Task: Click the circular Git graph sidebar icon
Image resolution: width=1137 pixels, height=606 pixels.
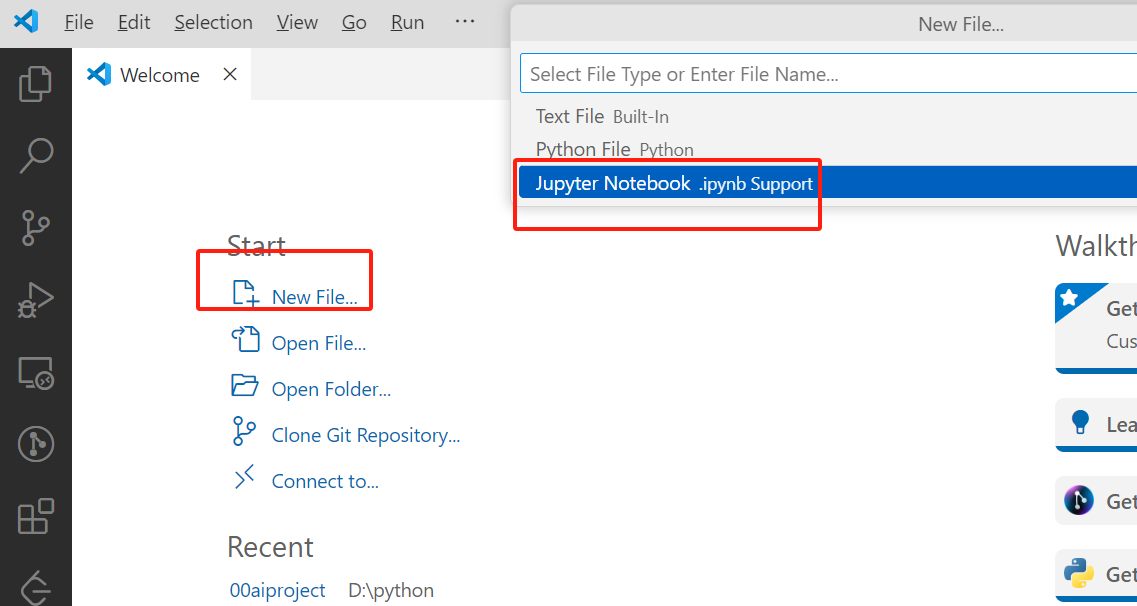Action: (36, 444)
